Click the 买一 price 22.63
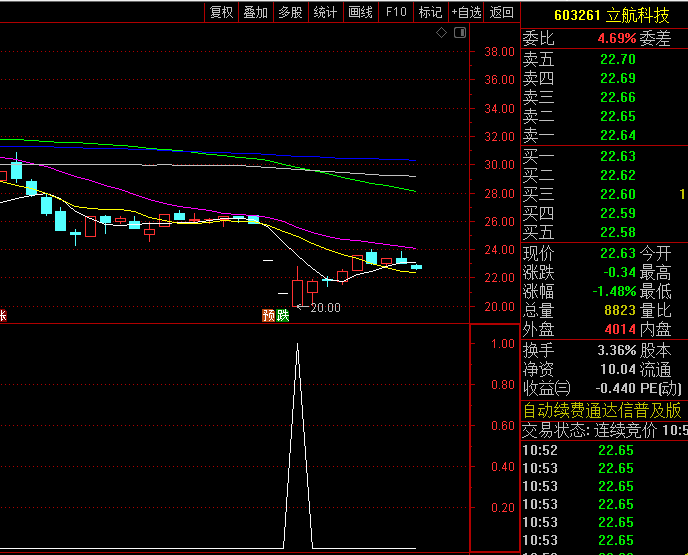The width and height of the screenshot is (688, 555). point(618,156)
